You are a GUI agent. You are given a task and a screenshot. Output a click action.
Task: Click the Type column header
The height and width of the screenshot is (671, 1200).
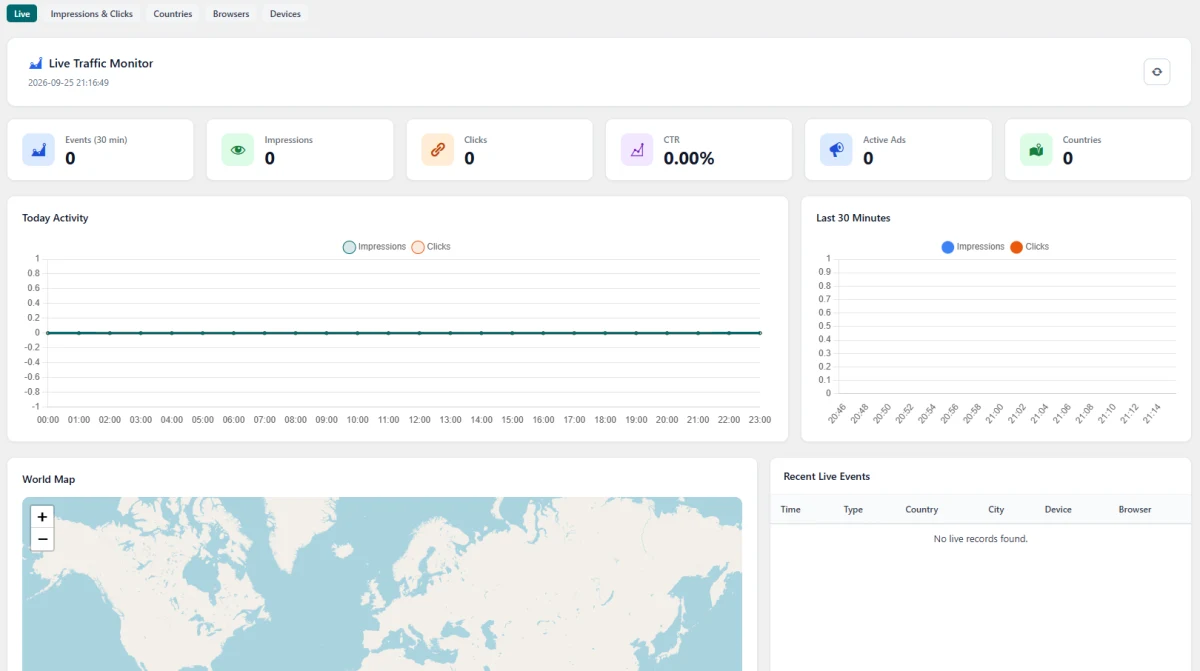853,510
